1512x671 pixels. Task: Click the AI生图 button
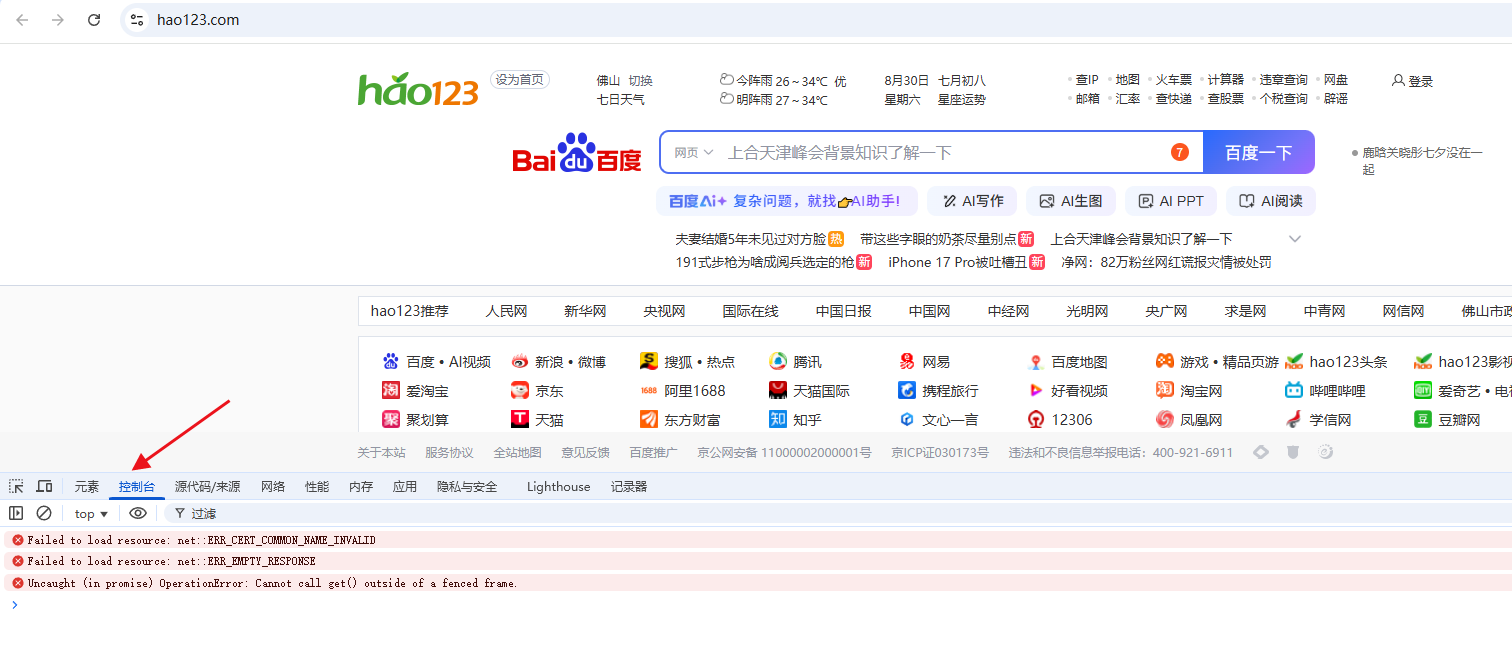[1071, 201]
